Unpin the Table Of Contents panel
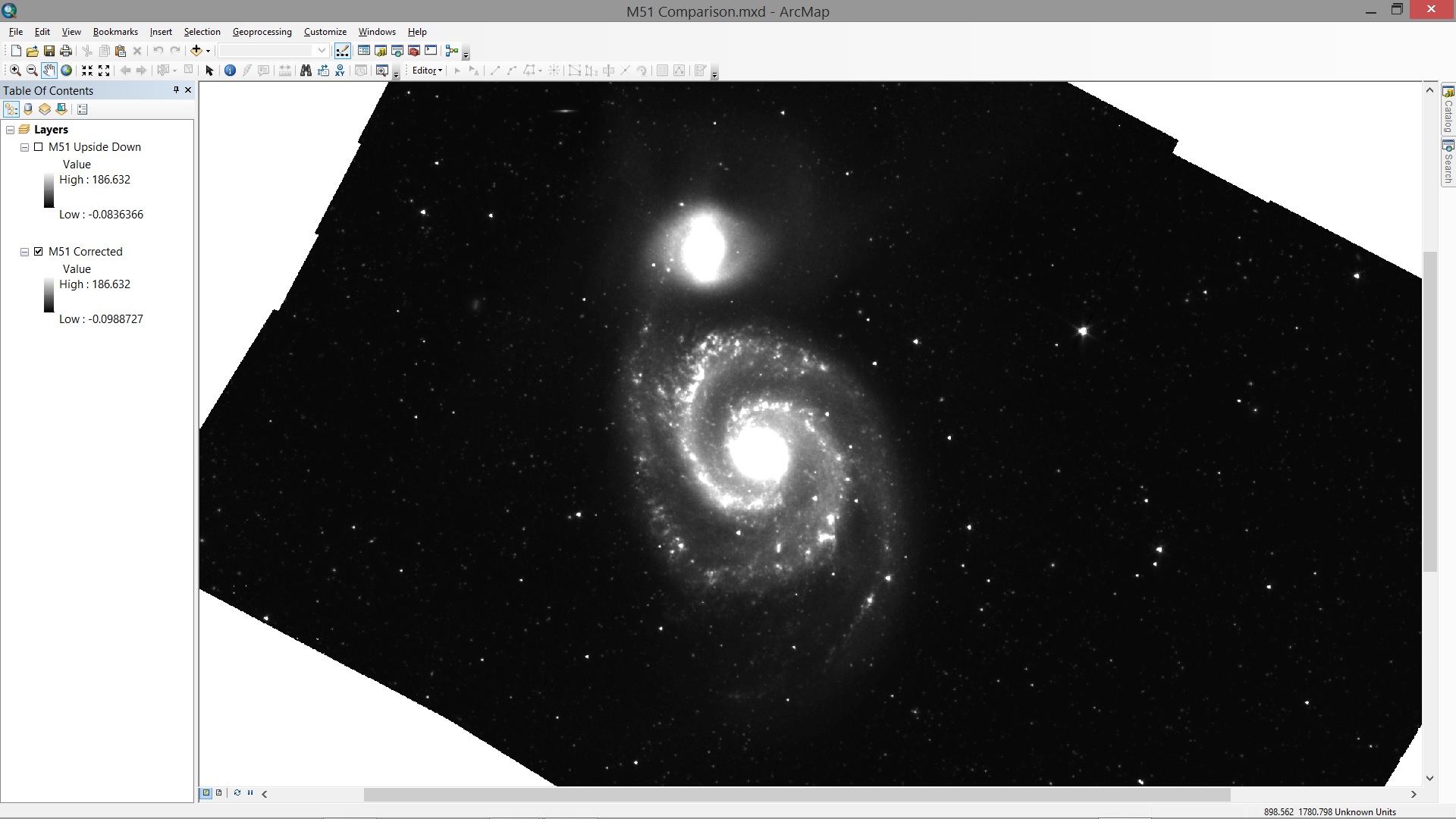 click(x=174, y=89)
